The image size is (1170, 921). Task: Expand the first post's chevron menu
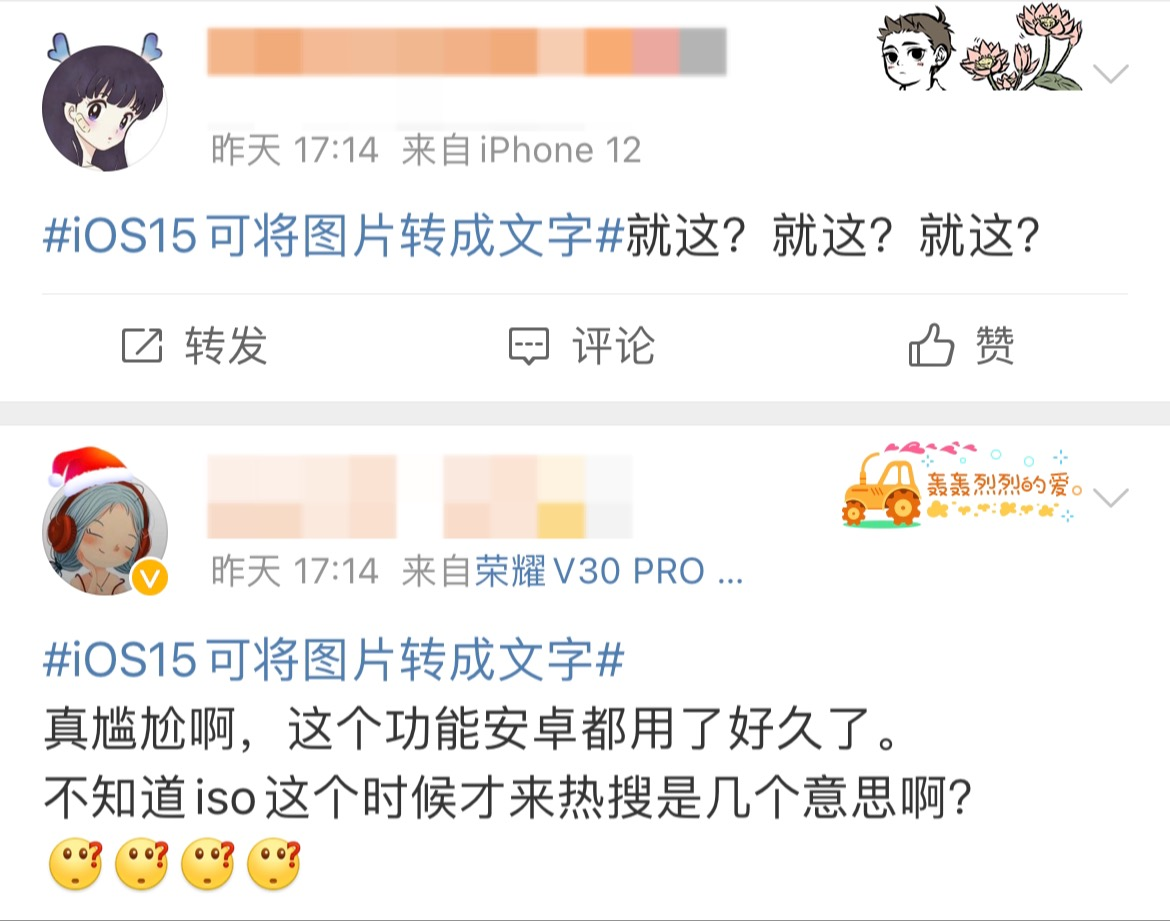(1110, 73)
